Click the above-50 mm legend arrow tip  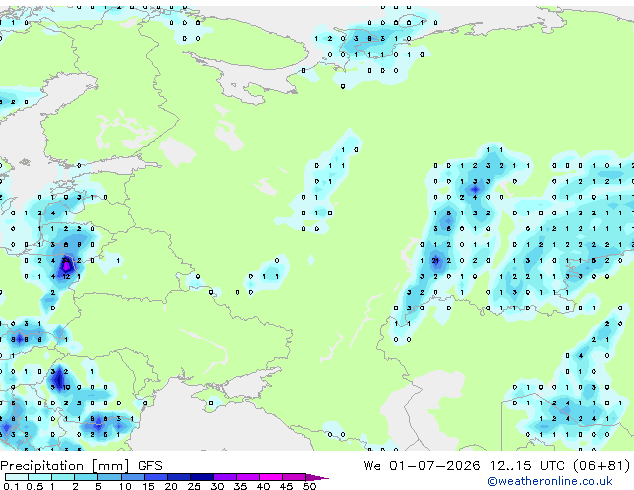click(x=317, y=477)
